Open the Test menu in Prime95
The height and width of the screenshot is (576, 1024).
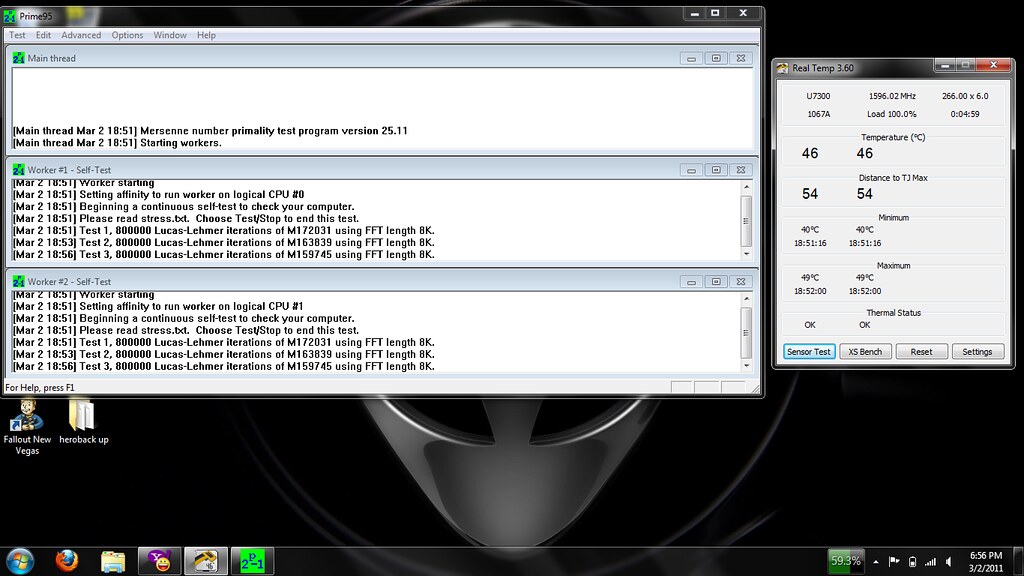[x=17, y=35]
